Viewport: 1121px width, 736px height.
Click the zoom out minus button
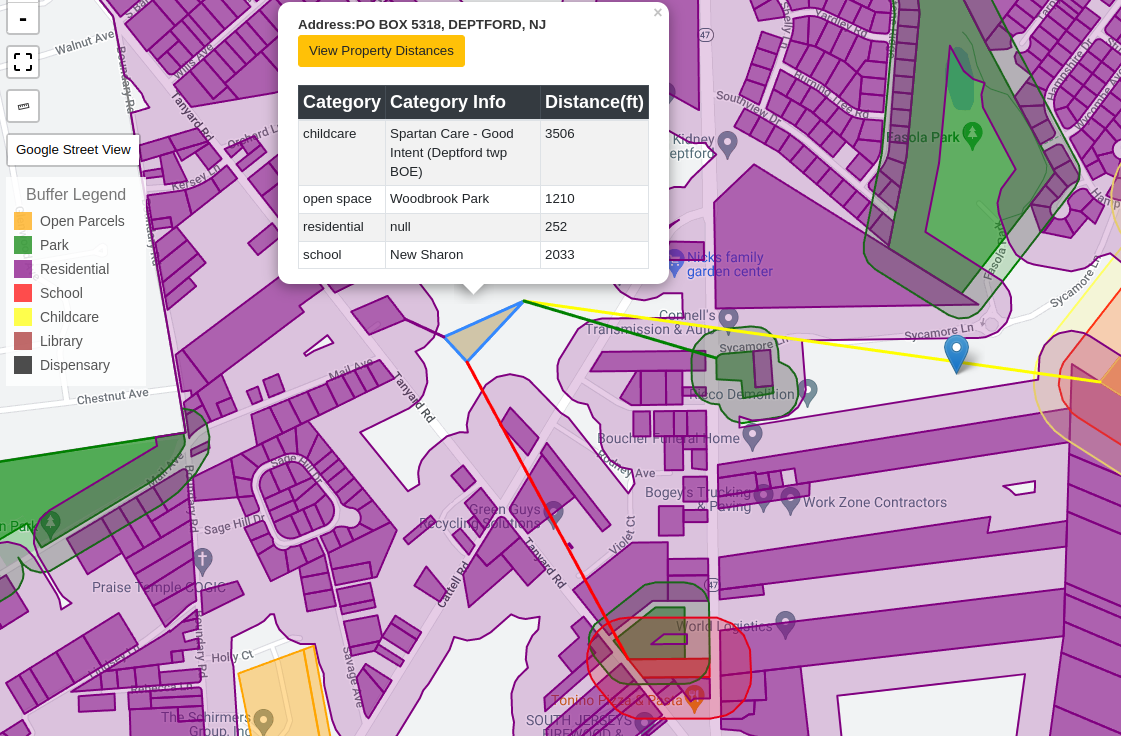23,18
